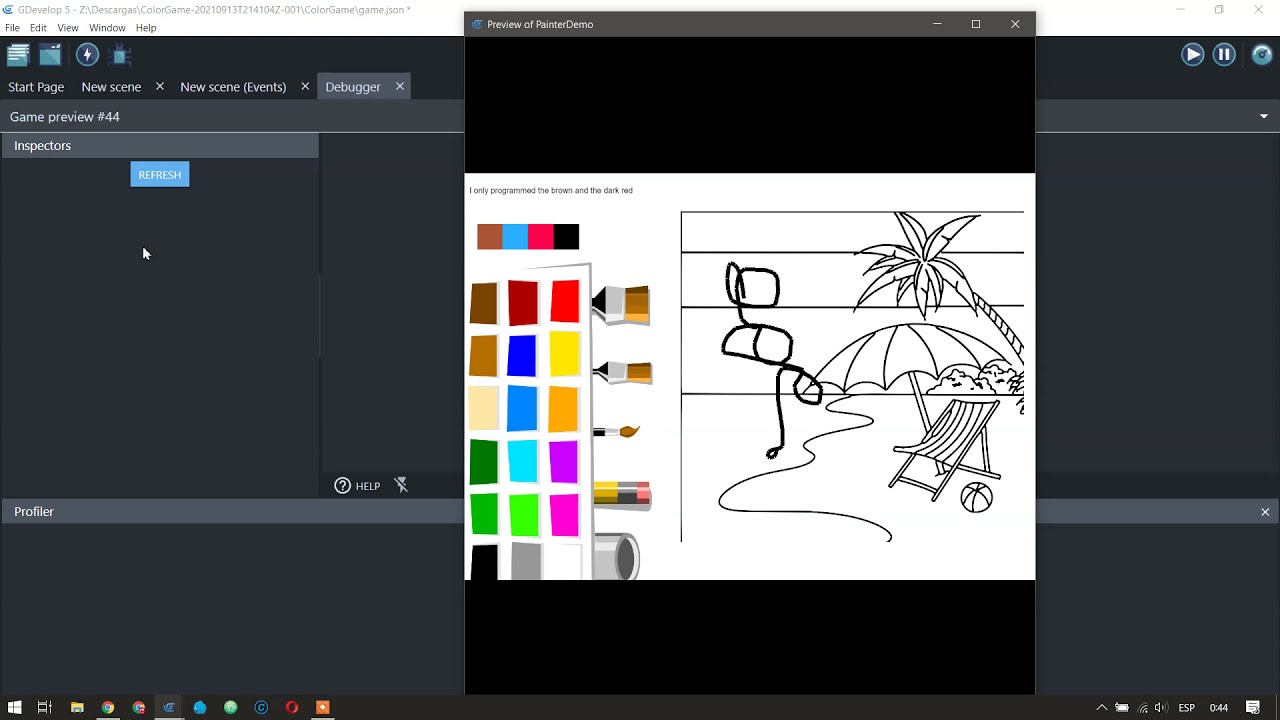Click the Game preview #44 label

(65, 117)
